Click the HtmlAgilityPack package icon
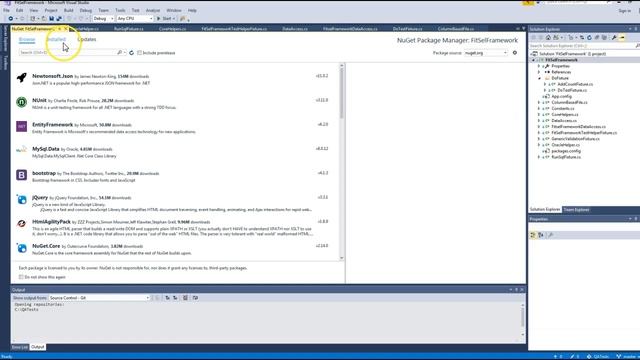Image resolution: width=640 pixels, height=360 pixels. [22, 223]
